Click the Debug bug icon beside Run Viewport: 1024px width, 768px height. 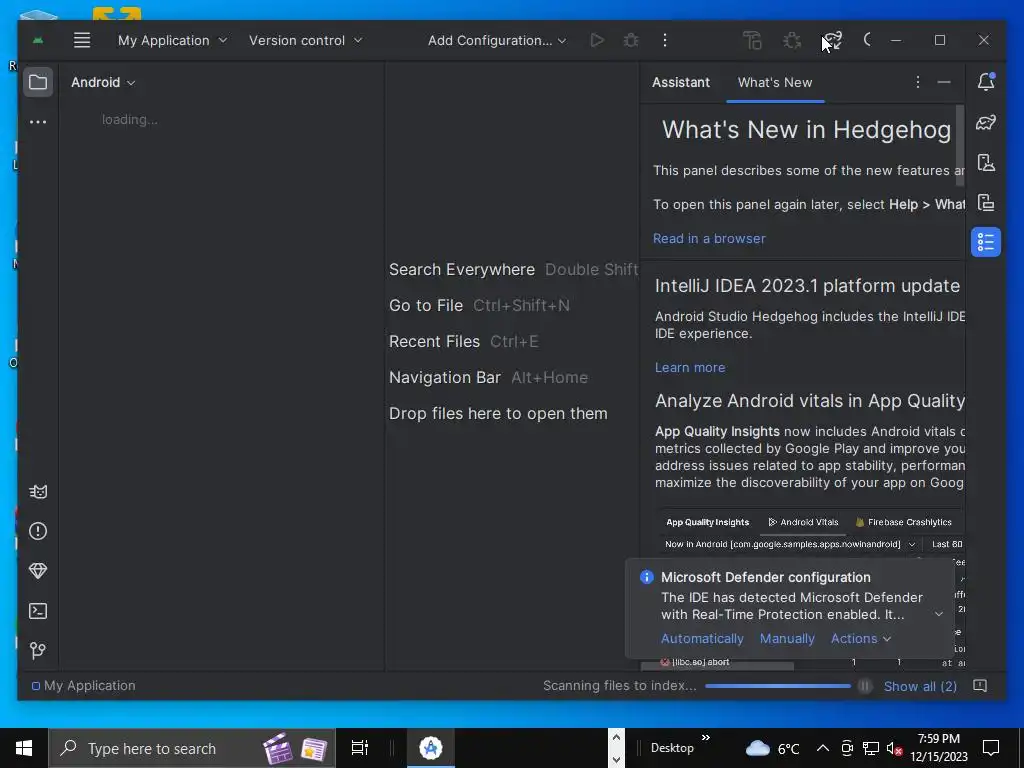(x=631, y=40)
